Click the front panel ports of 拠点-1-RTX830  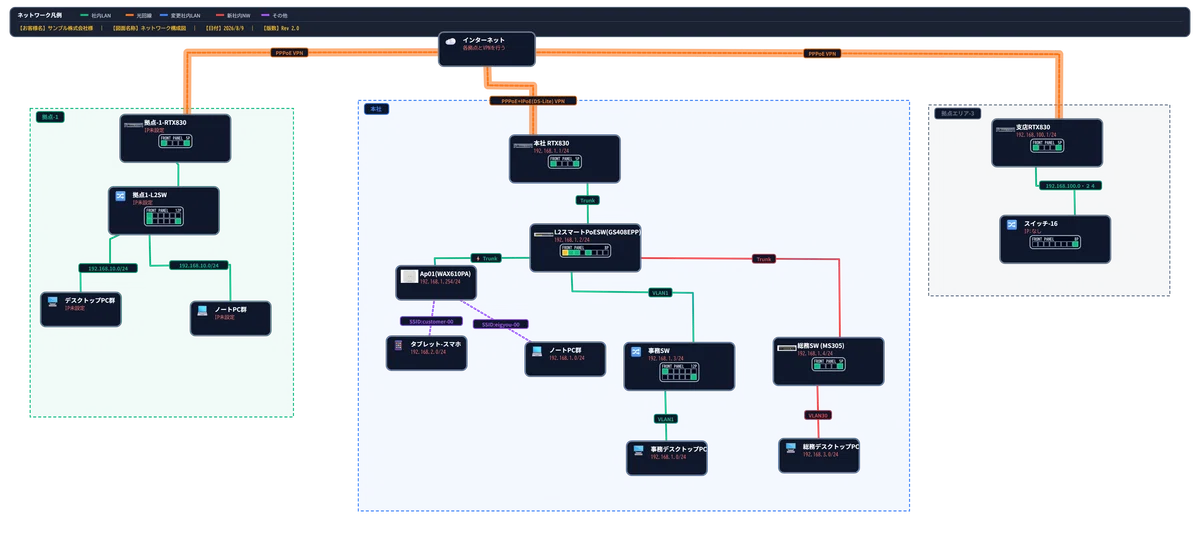point(175,143)
